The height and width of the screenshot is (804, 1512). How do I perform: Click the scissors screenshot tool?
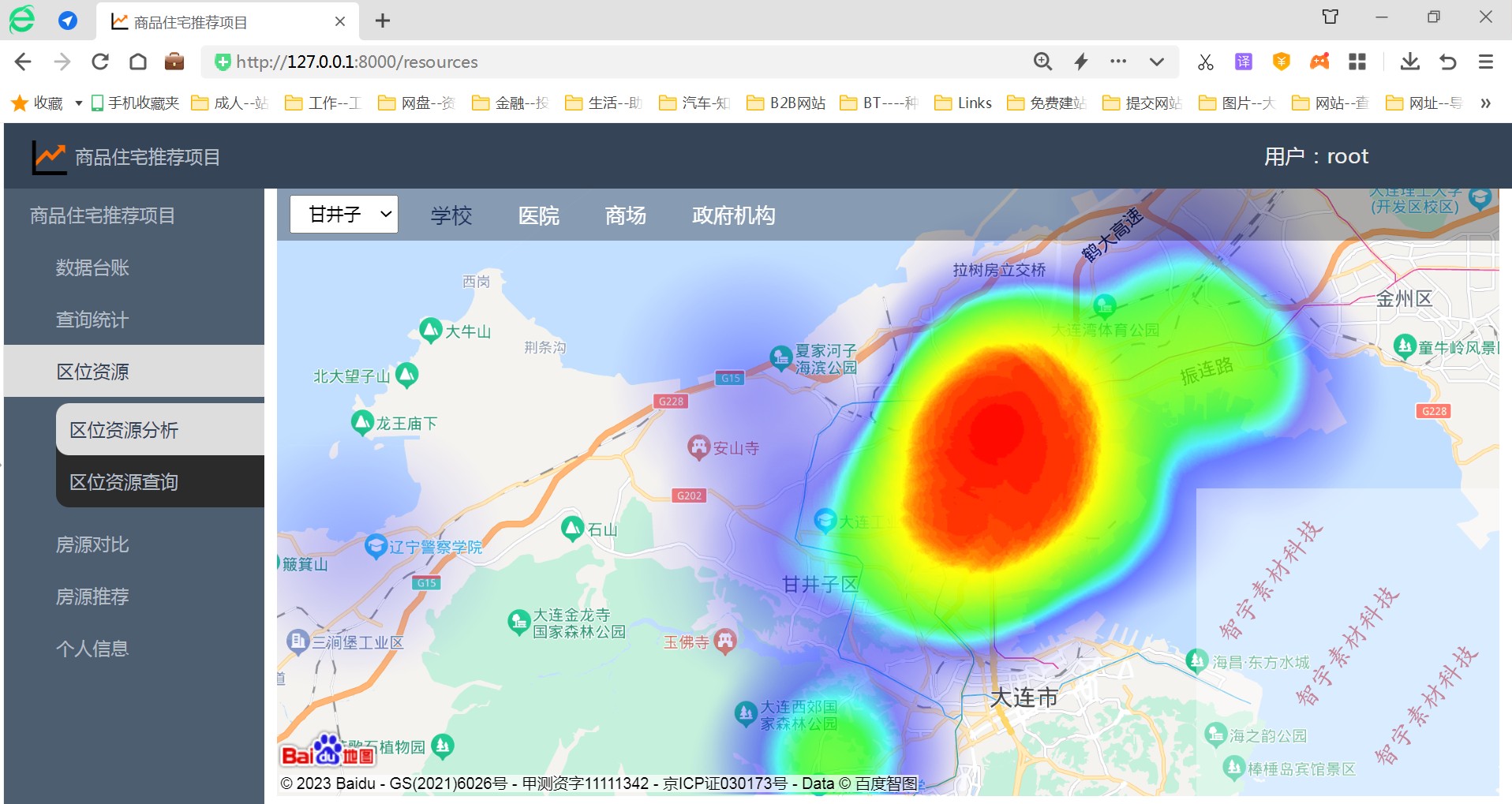[1205, 62]
